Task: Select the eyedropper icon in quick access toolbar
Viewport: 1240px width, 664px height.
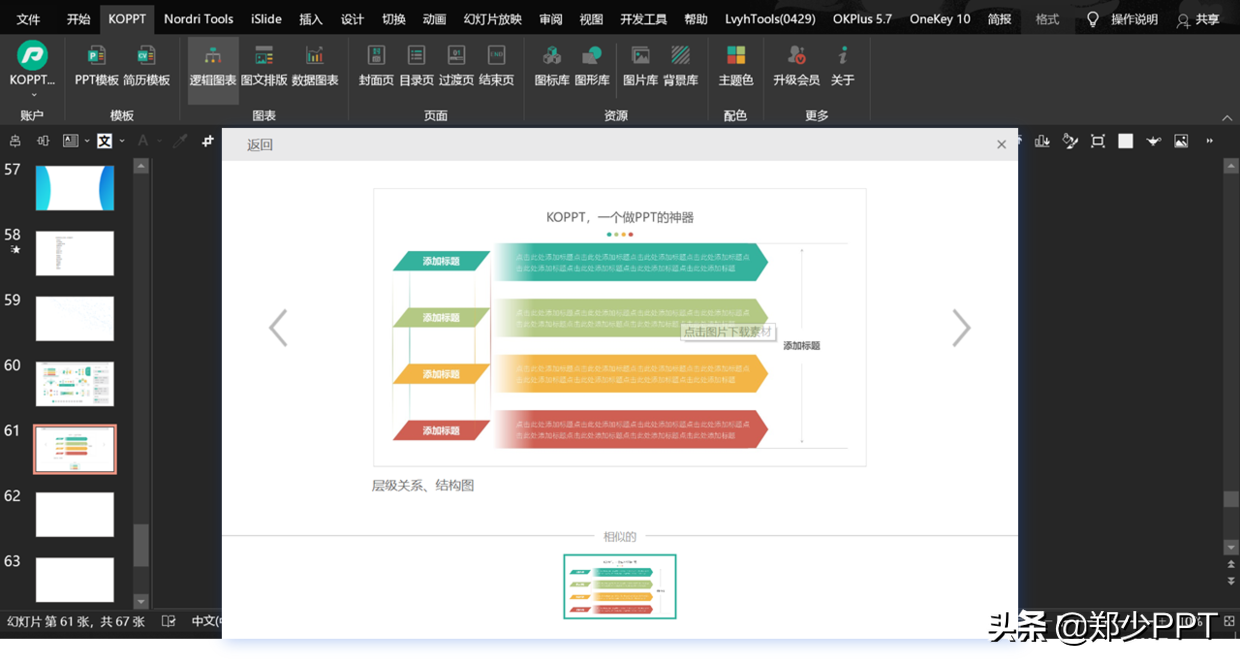Action: point(180,141)
